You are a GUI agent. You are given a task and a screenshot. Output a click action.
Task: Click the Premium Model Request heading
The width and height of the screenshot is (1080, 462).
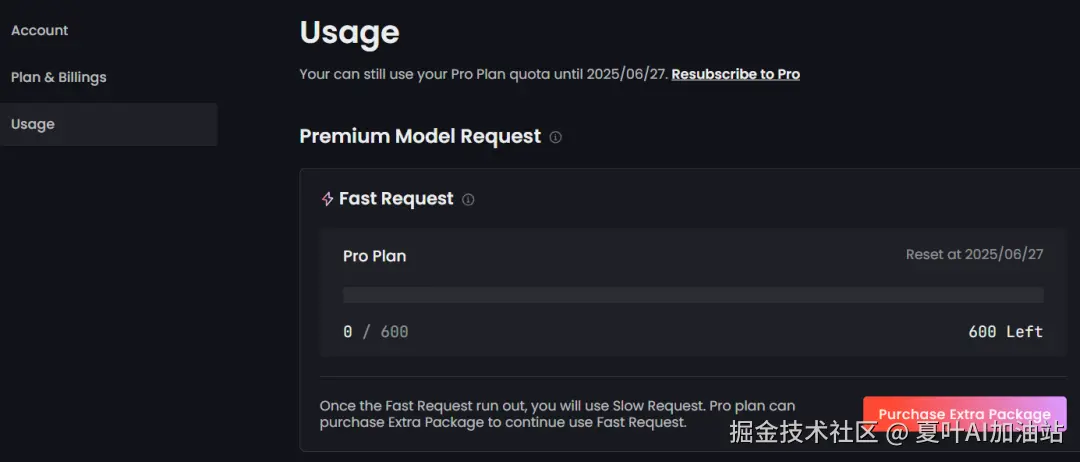tap(420, 136)
